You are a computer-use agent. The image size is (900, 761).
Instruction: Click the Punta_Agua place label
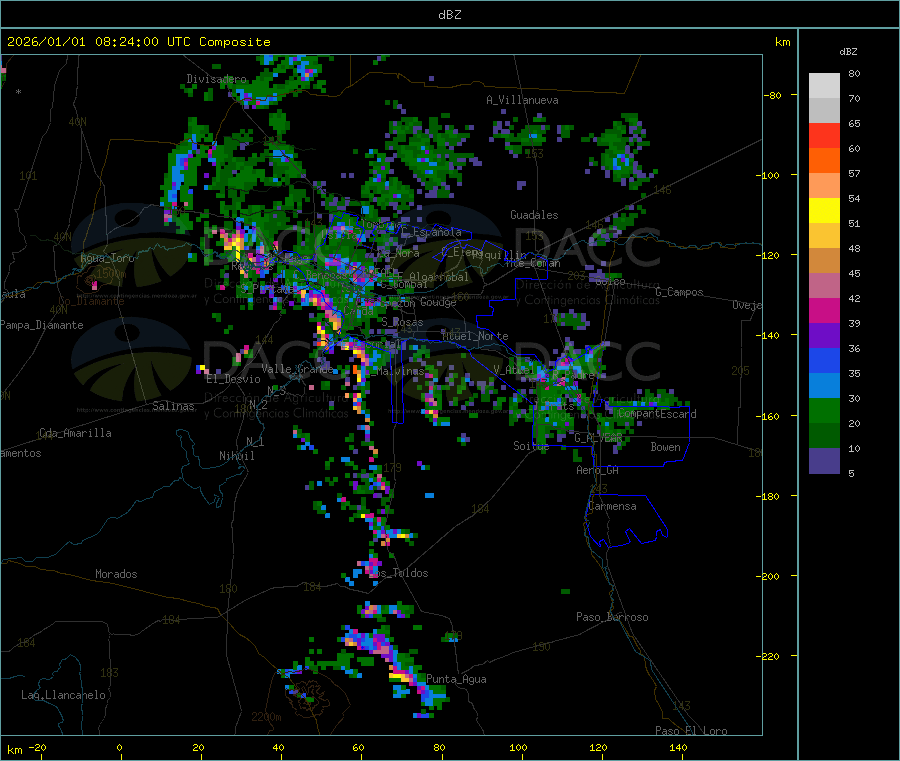[456, 679]
